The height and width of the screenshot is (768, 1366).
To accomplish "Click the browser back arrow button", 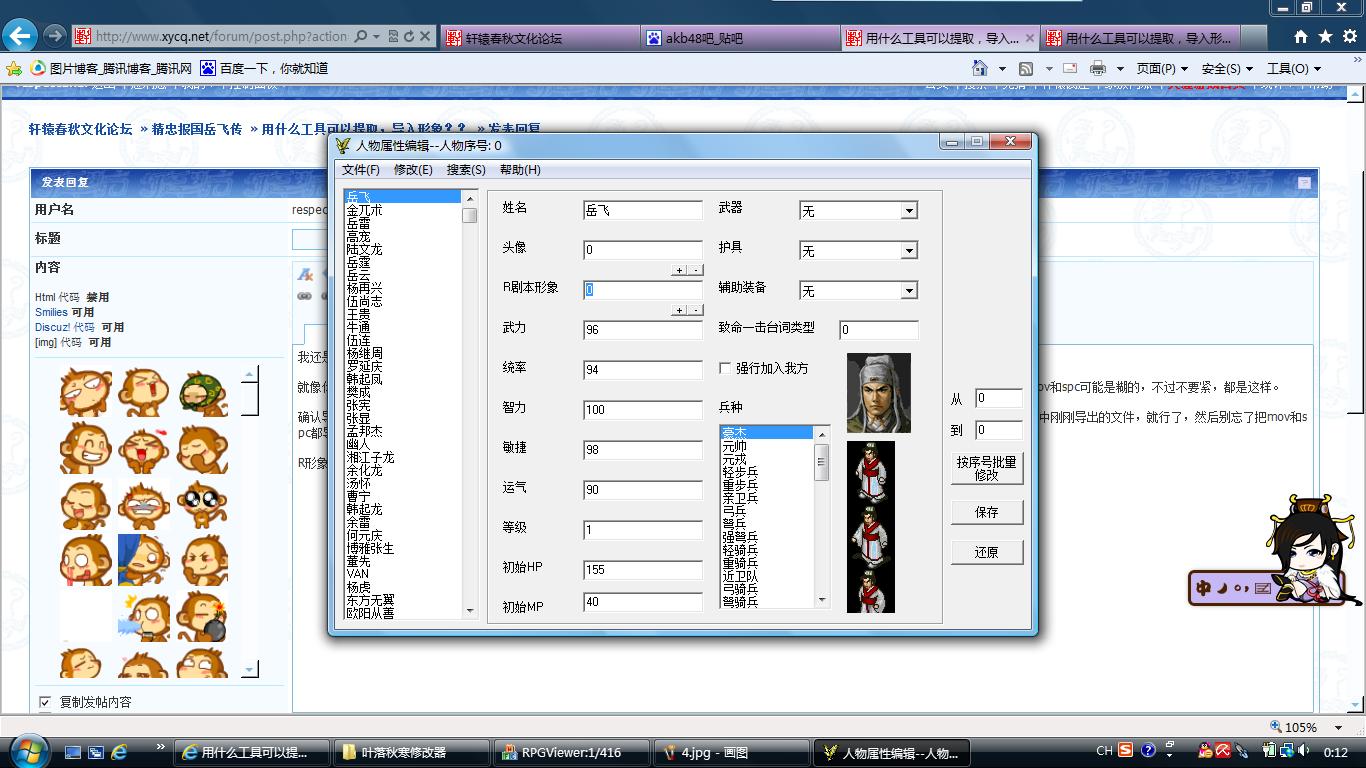I will click(20, 36).
